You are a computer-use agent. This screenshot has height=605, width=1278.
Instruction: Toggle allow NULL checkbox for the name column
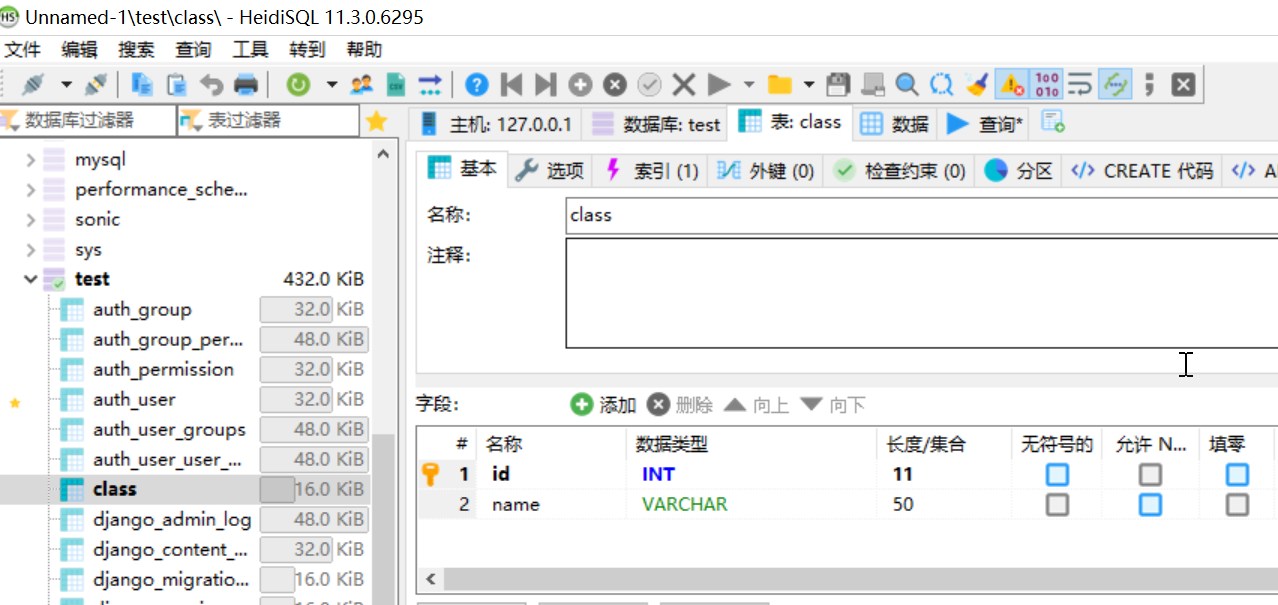click(1151, 504)
